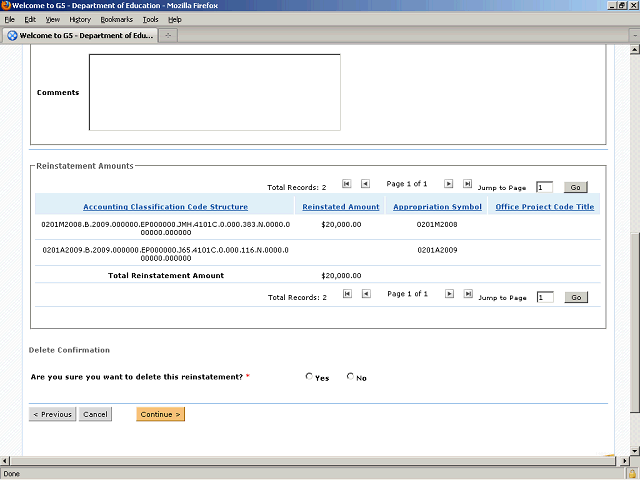Click next page arrow in top pagination
640x480 pixels.
click(449, 184)
